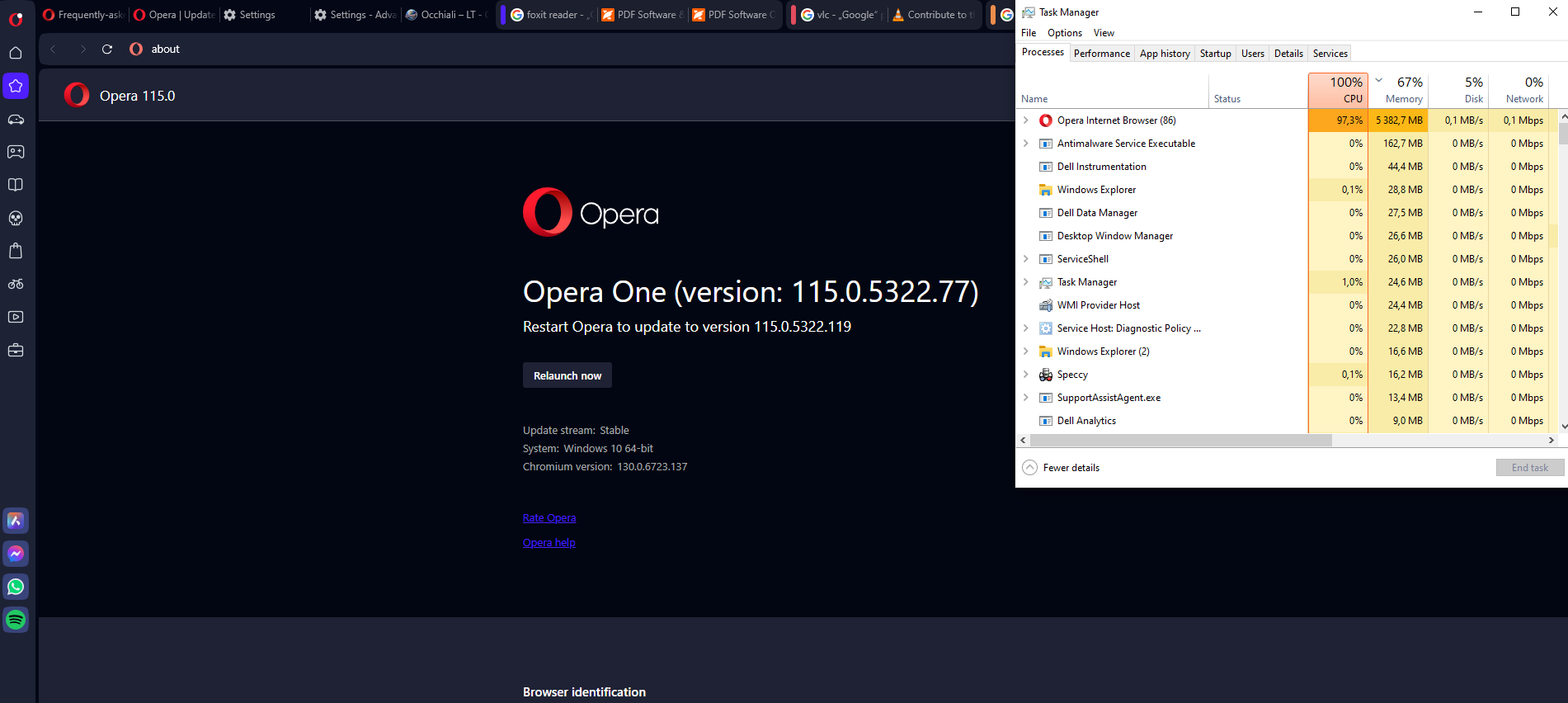The width and height of the screenshot is (1568, 703).
Task: Select the Dell Analytics process row
Action: pos(1287,421)
